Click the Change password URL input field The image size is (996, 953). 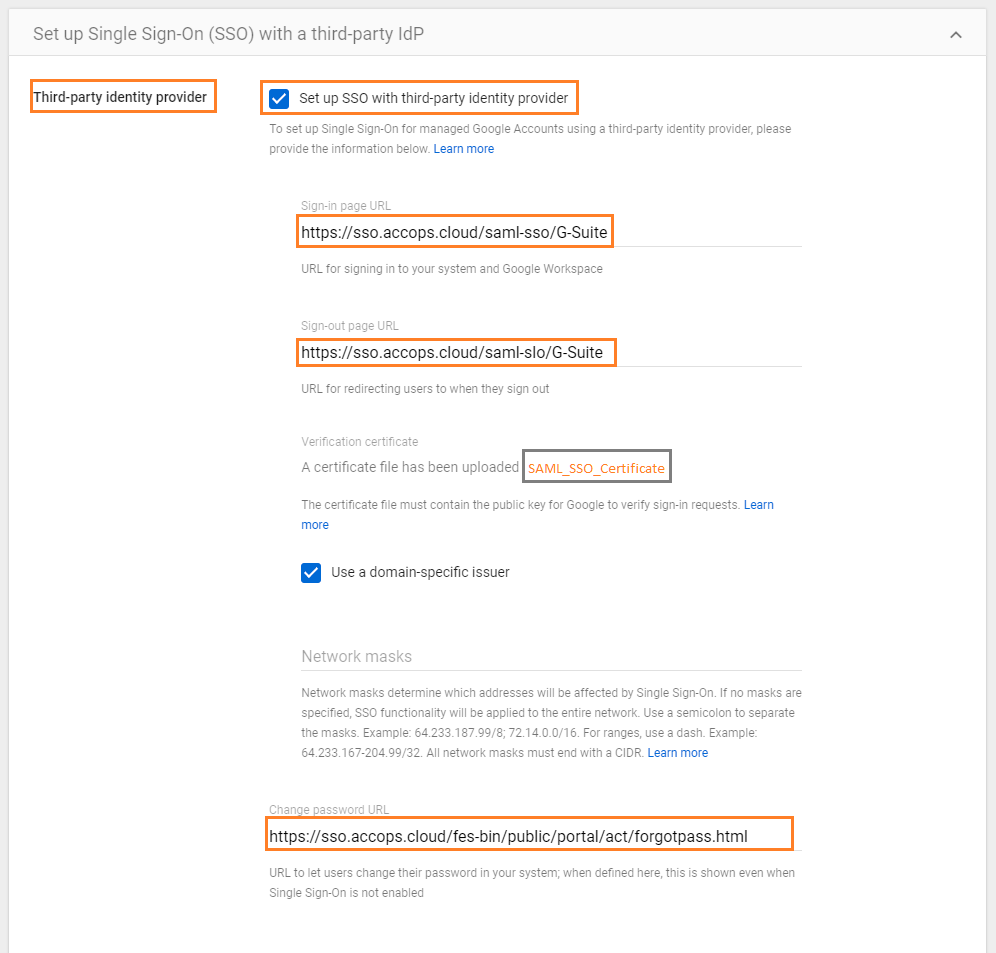(530, 835)
